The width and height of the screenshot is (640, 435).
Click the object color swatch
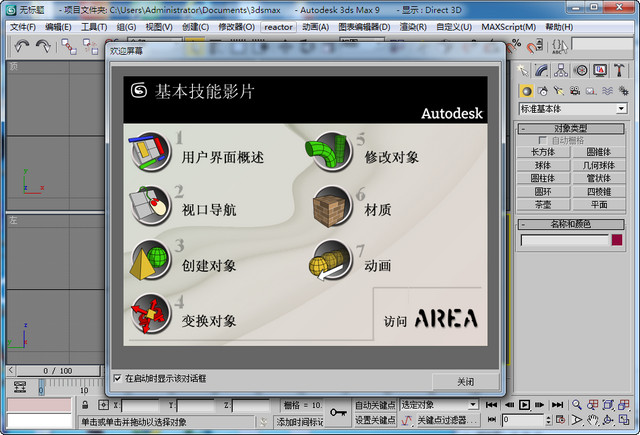pos(617,240)
